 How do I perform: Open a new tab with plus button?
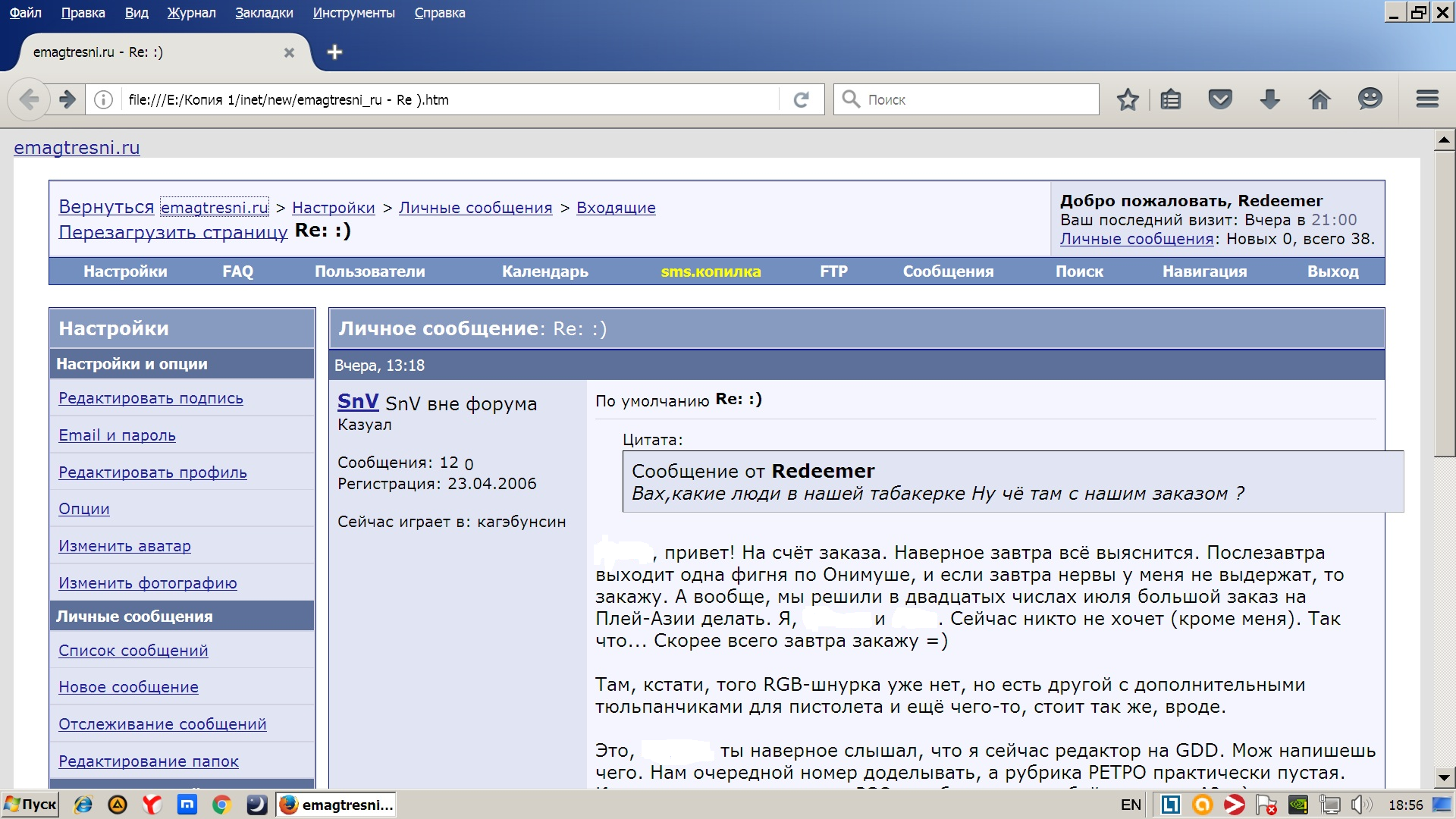pyautogui.click(x=334, y=52)
